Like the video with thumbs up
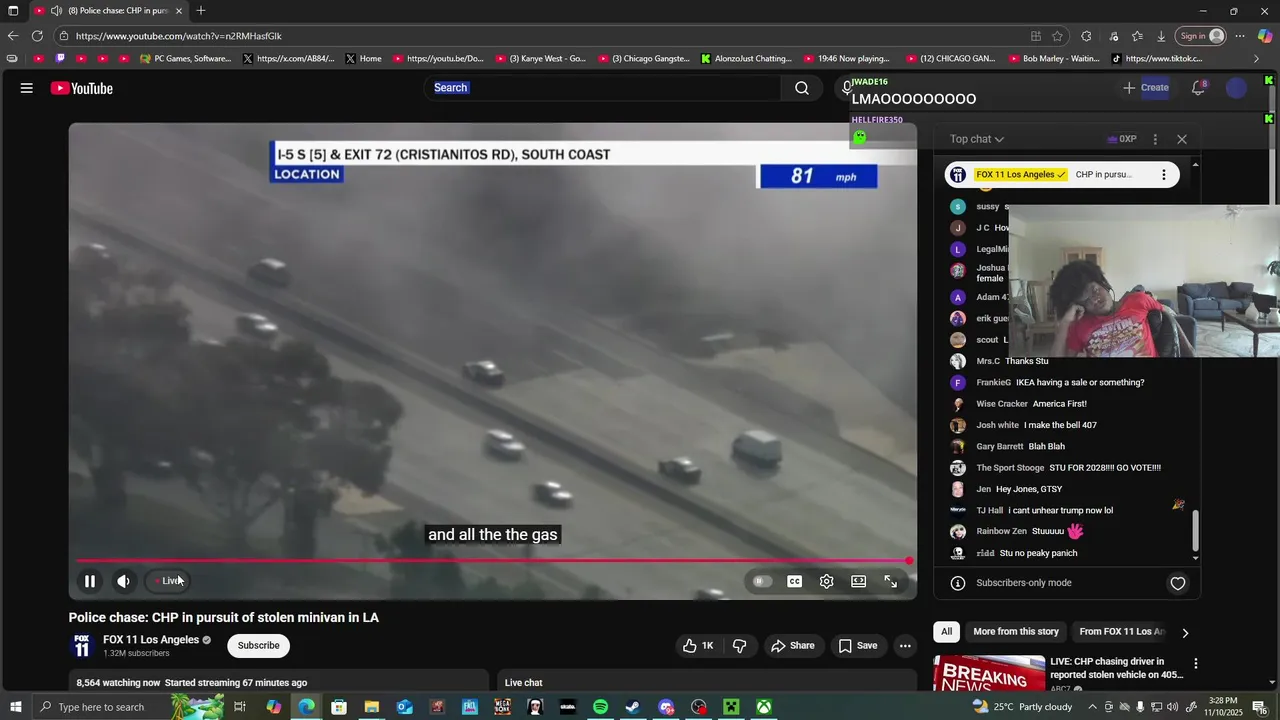1280x720 pixels. tap(698, 646)
